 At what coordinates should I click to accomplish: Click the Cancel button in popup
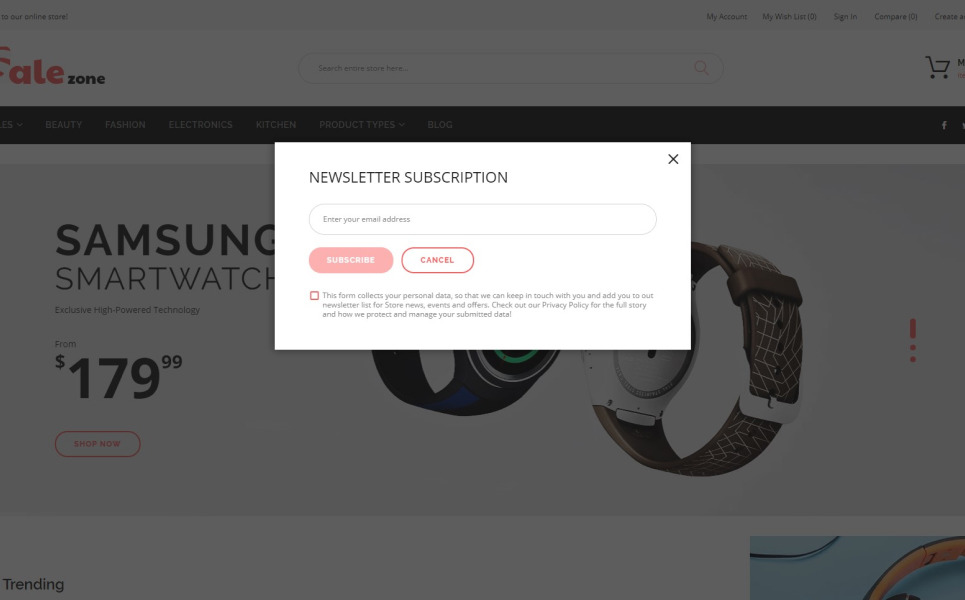pyautogui.click(x=438, y=260)
